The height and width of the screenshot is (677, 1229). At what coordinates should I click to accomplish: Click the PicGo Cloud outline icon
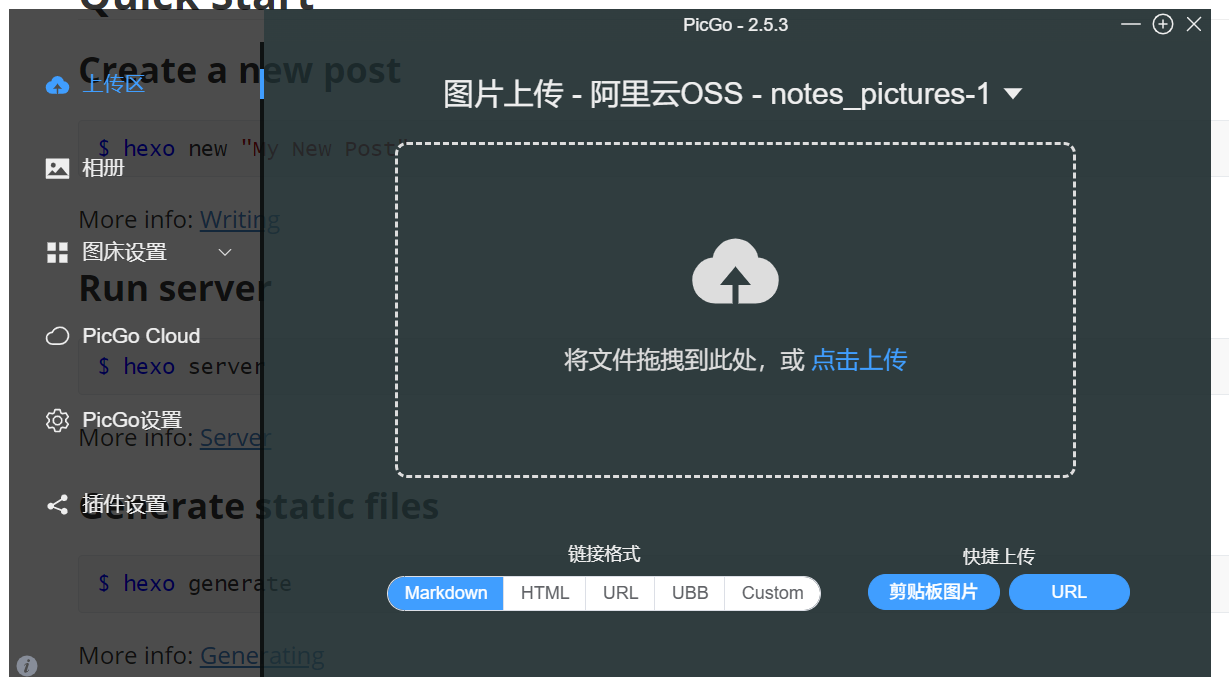click(58, 336)
